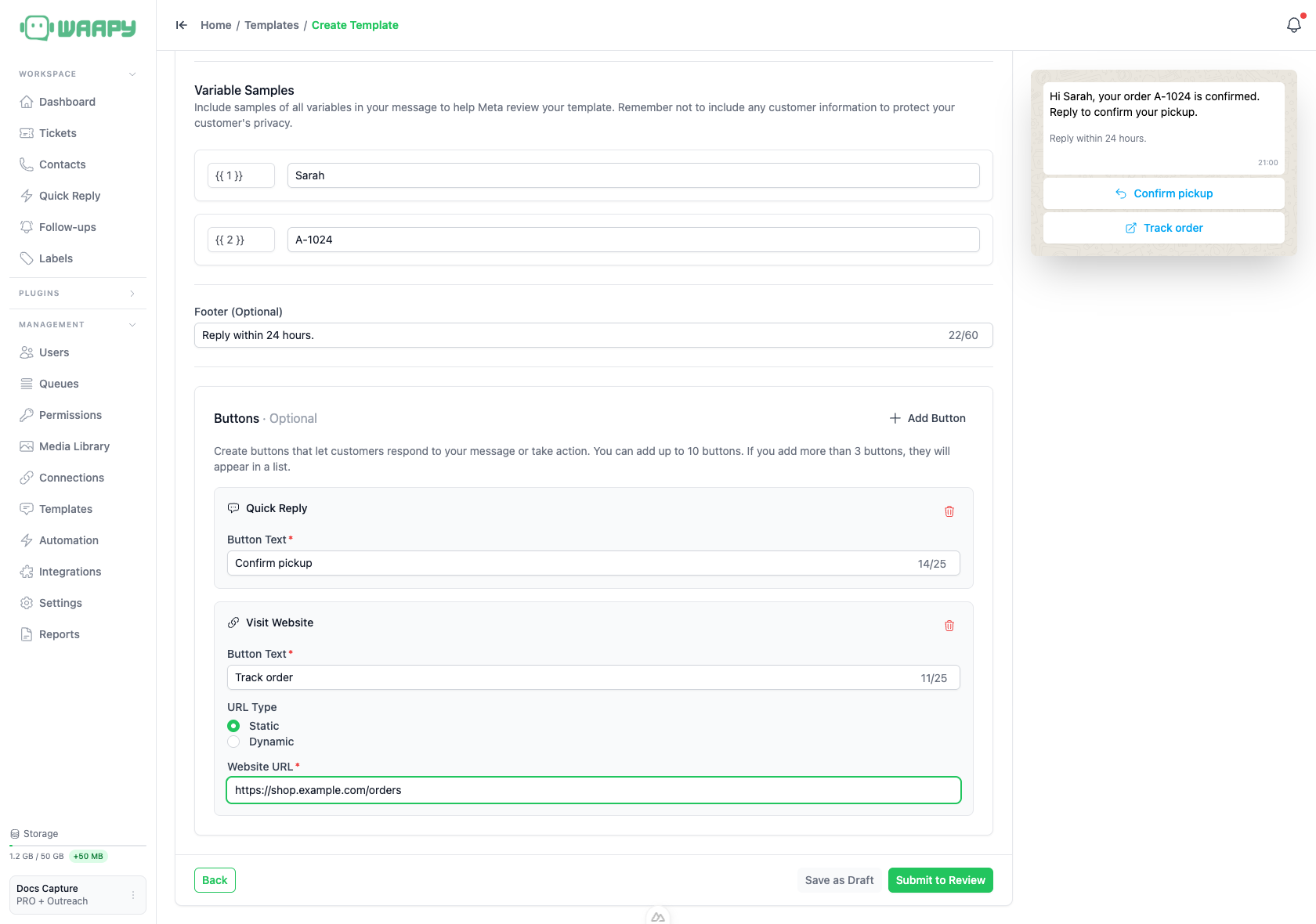
Task: Open Automation in the sidebar
Action: pyautogui.click(x=78, y=540)
